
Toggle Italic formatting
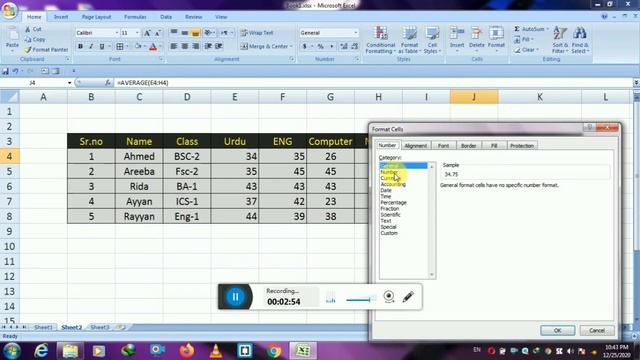[91, 47]
